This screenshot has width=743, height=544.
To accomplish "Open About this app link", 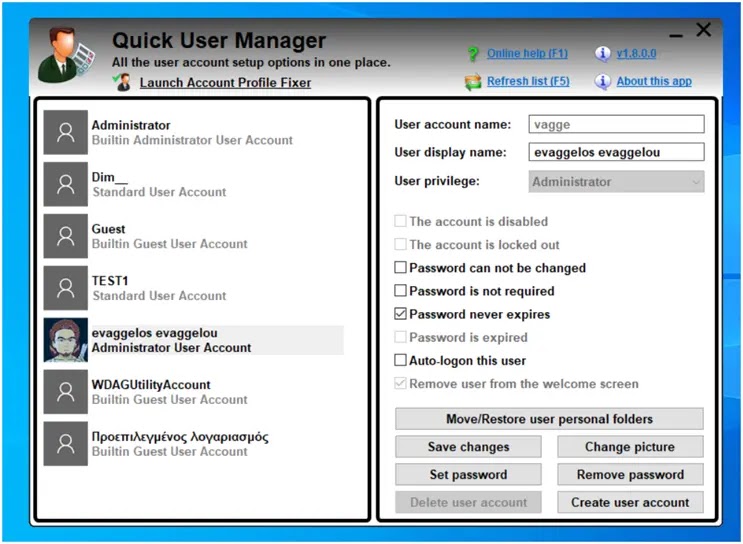I will tap(654, 81).
